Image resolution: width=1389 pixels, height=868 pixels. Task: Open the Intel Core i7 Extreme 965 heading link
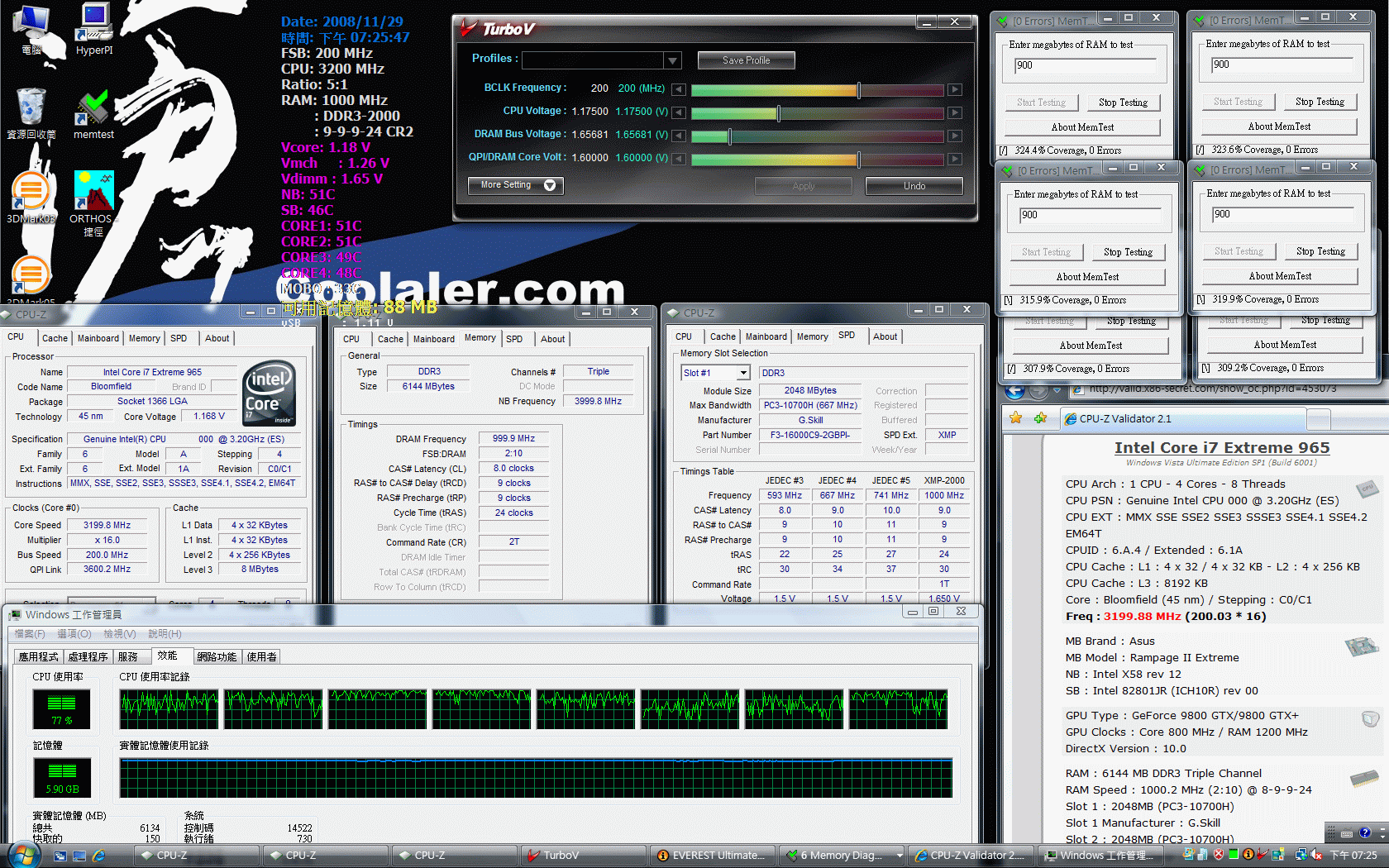tap(1222, 447)
